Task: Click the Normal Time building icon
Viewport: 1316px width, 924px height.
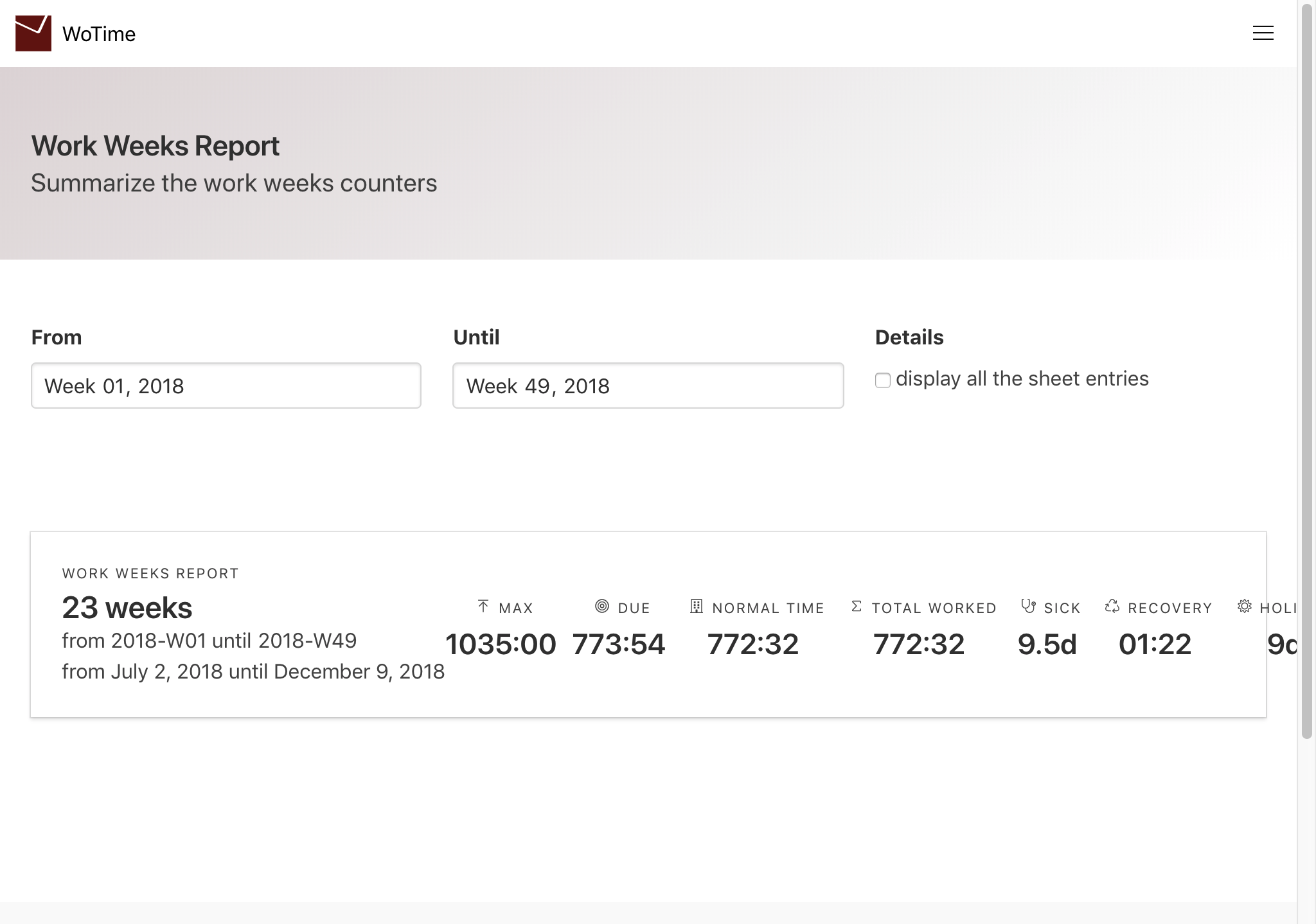Action: (696, 606)
